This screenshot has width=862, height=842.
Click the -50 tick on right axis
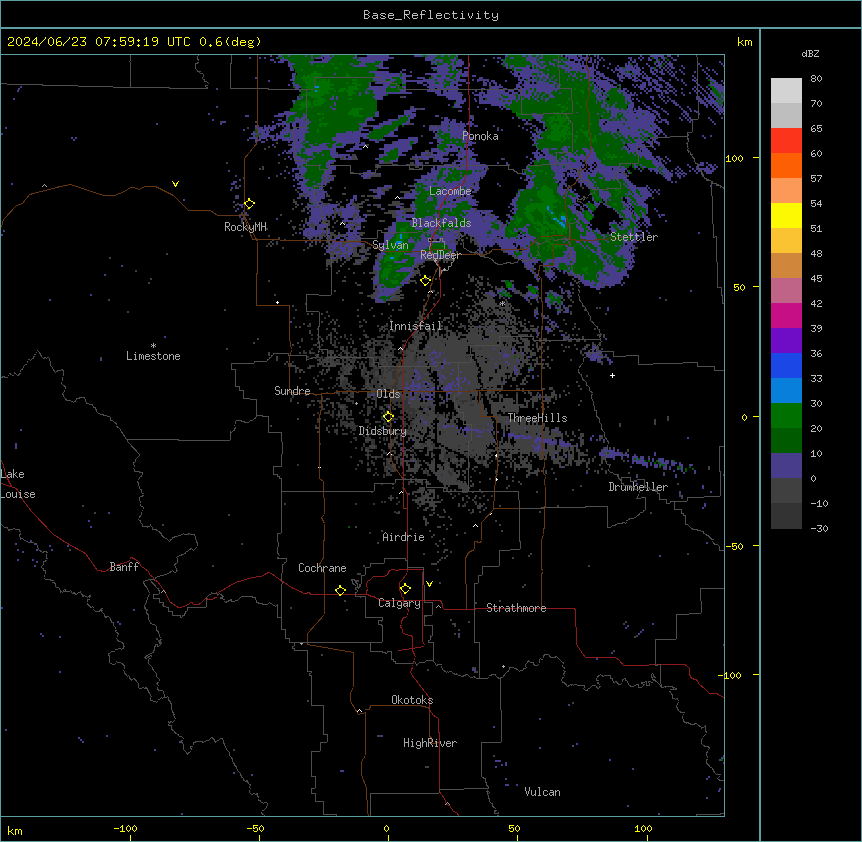pyautogui.click(x=734, y=546)
